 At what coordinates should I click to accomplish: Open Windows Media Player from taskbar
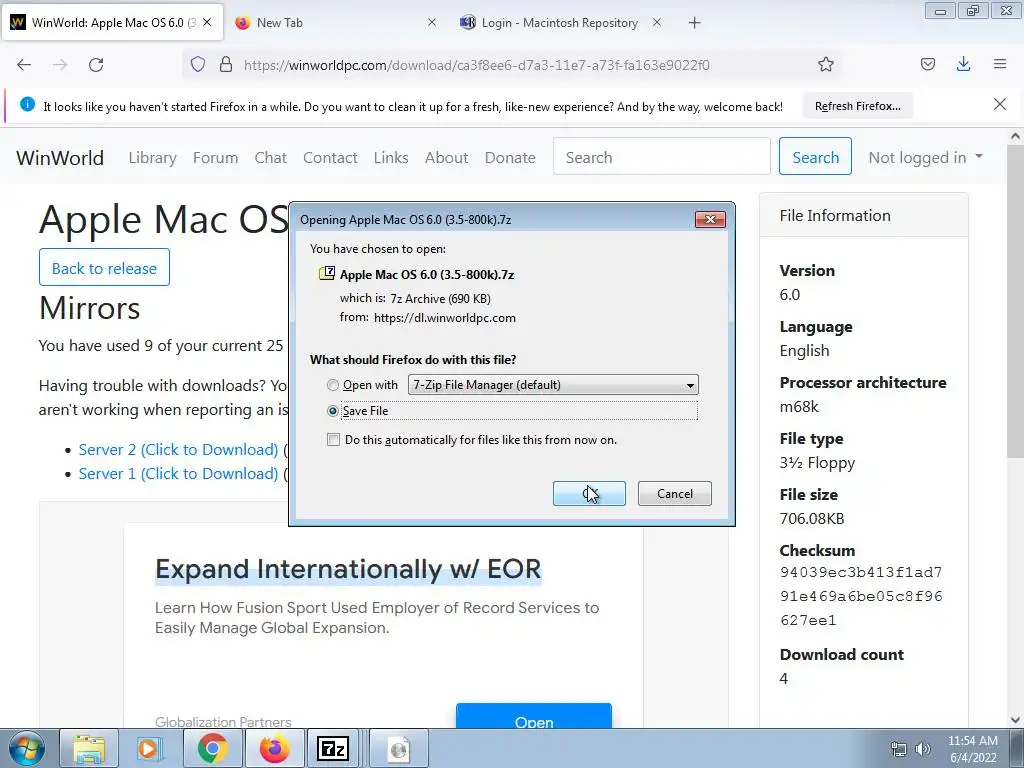click(150, 748)
